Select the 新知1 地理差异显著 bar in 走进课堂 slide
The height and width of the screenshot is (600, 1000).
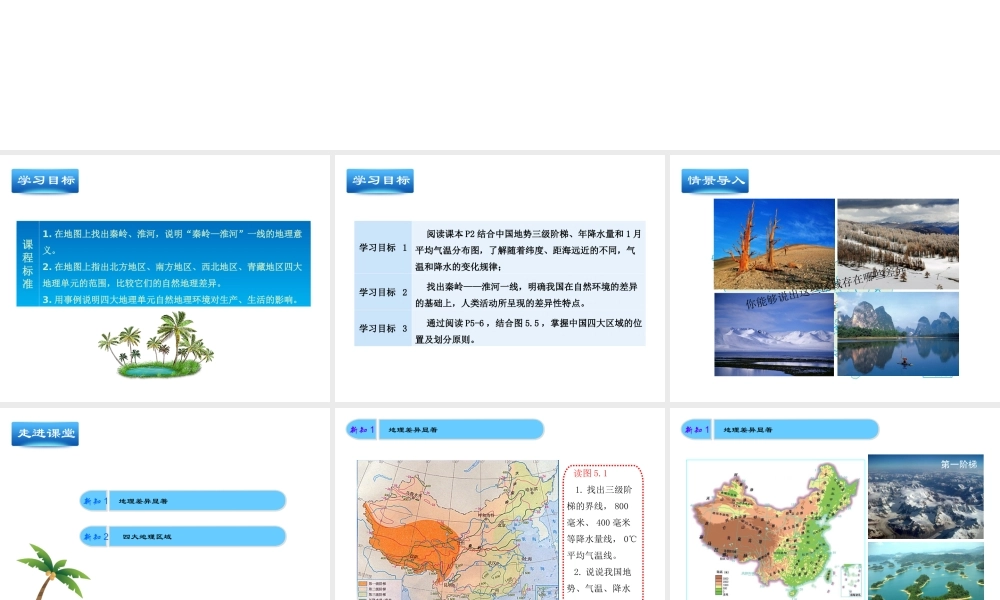coord(183,500)
